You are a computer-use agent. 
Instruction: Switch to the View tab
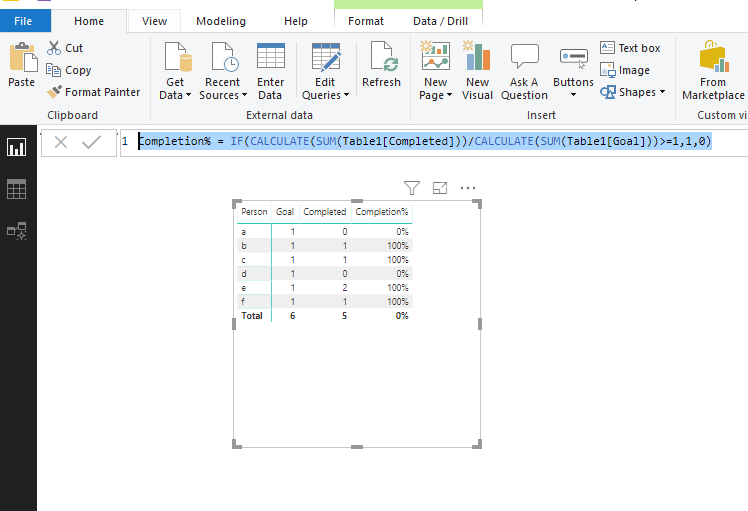pos(154,21)
